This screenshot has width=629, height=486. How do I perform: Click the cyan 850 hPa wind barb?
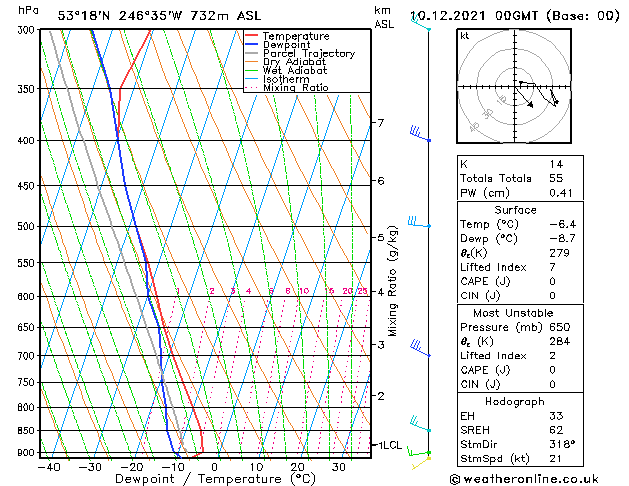pyautogui.click(x=420, y=424)
